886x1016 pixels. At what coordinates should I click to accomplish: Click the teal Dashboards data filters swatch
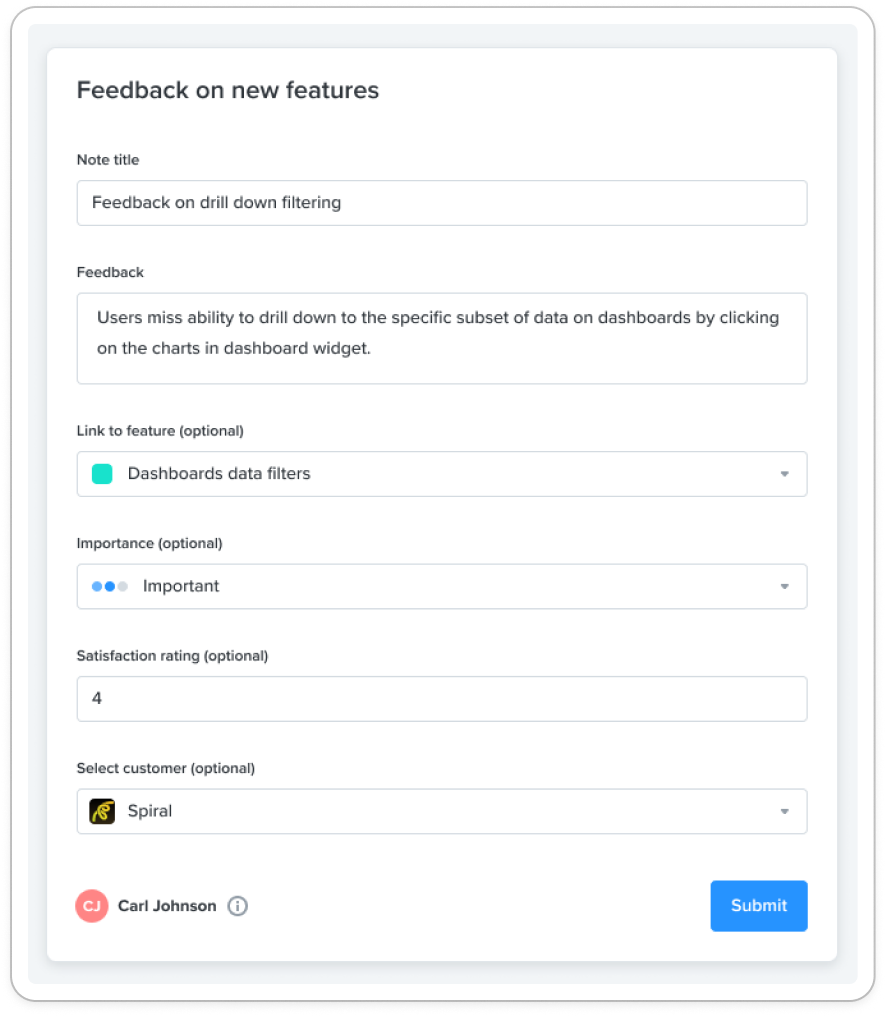102,474
